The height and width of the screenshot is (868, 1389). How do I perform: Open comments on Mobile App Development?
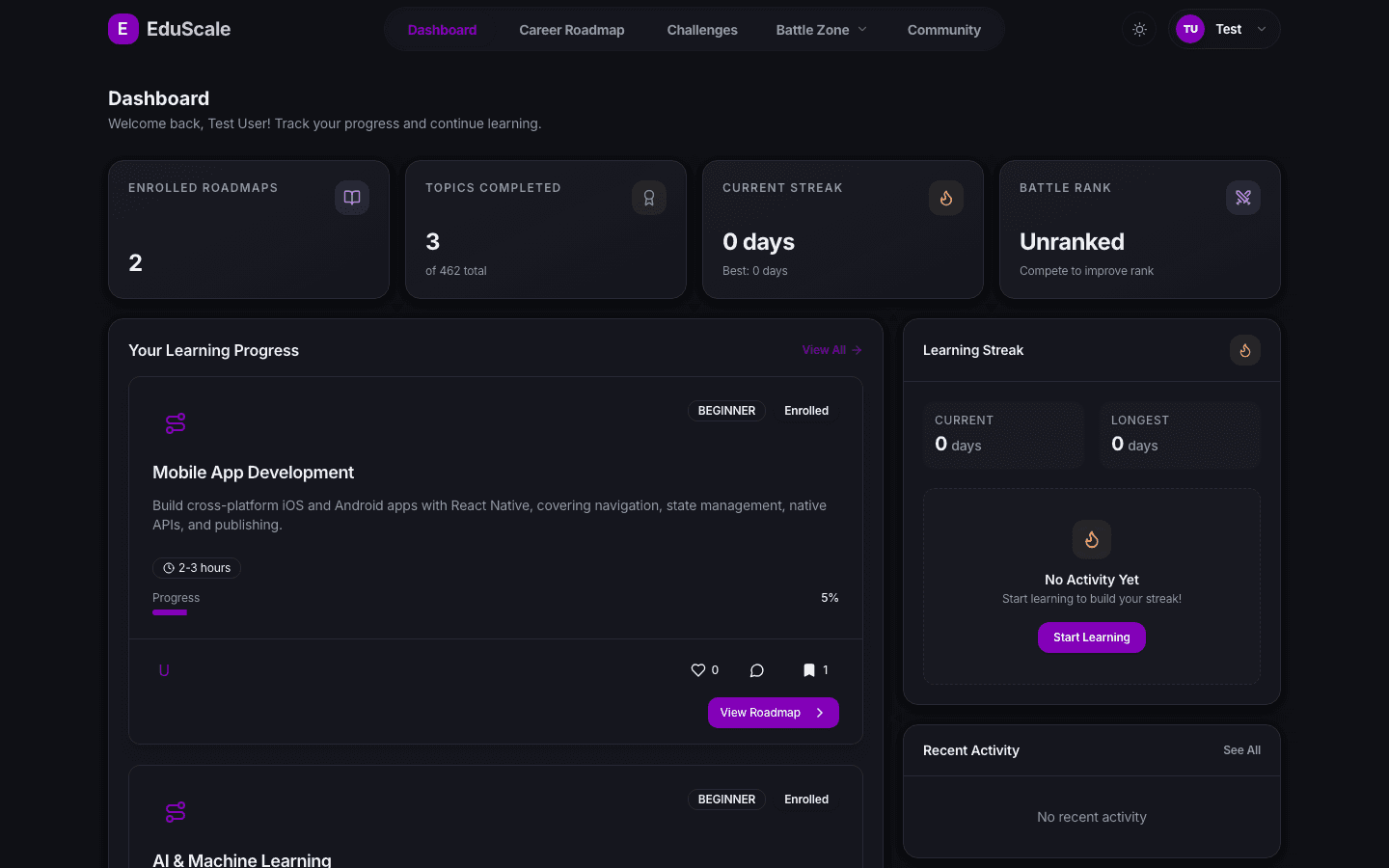click(x=757, y=670)
